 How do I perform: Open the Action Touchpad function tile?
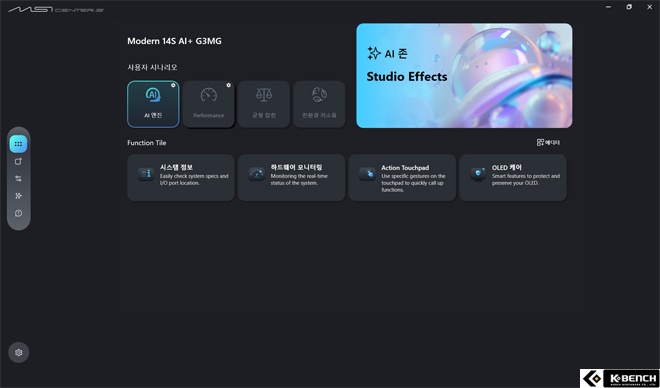[x=402, y=178]
